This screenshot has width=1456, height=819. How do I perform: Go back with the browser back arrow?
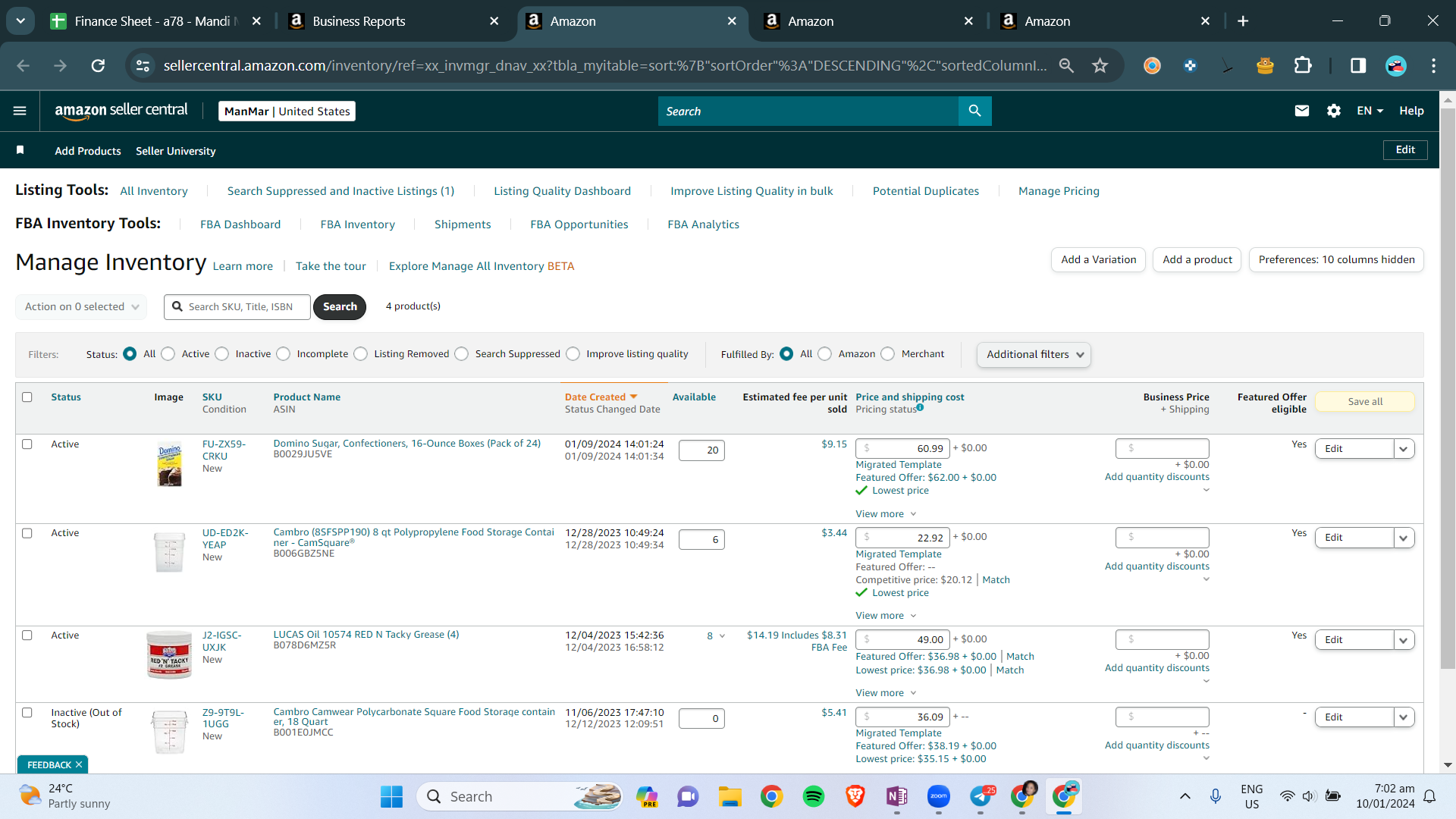coord(24,66)
